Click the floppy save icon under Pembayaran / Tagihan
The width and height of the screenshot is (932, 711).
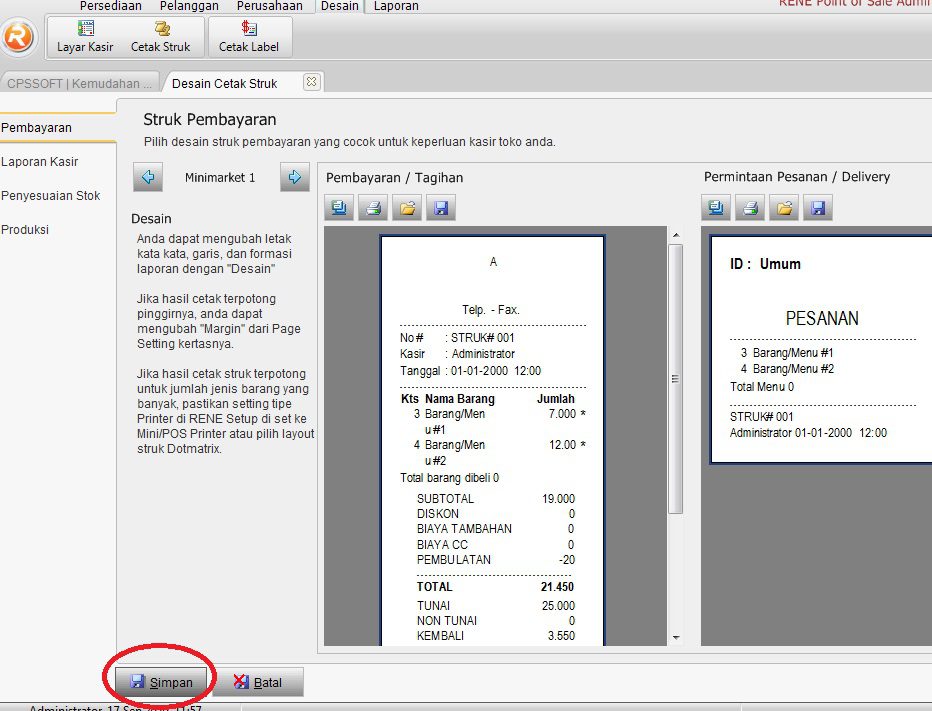click(441, 207)
